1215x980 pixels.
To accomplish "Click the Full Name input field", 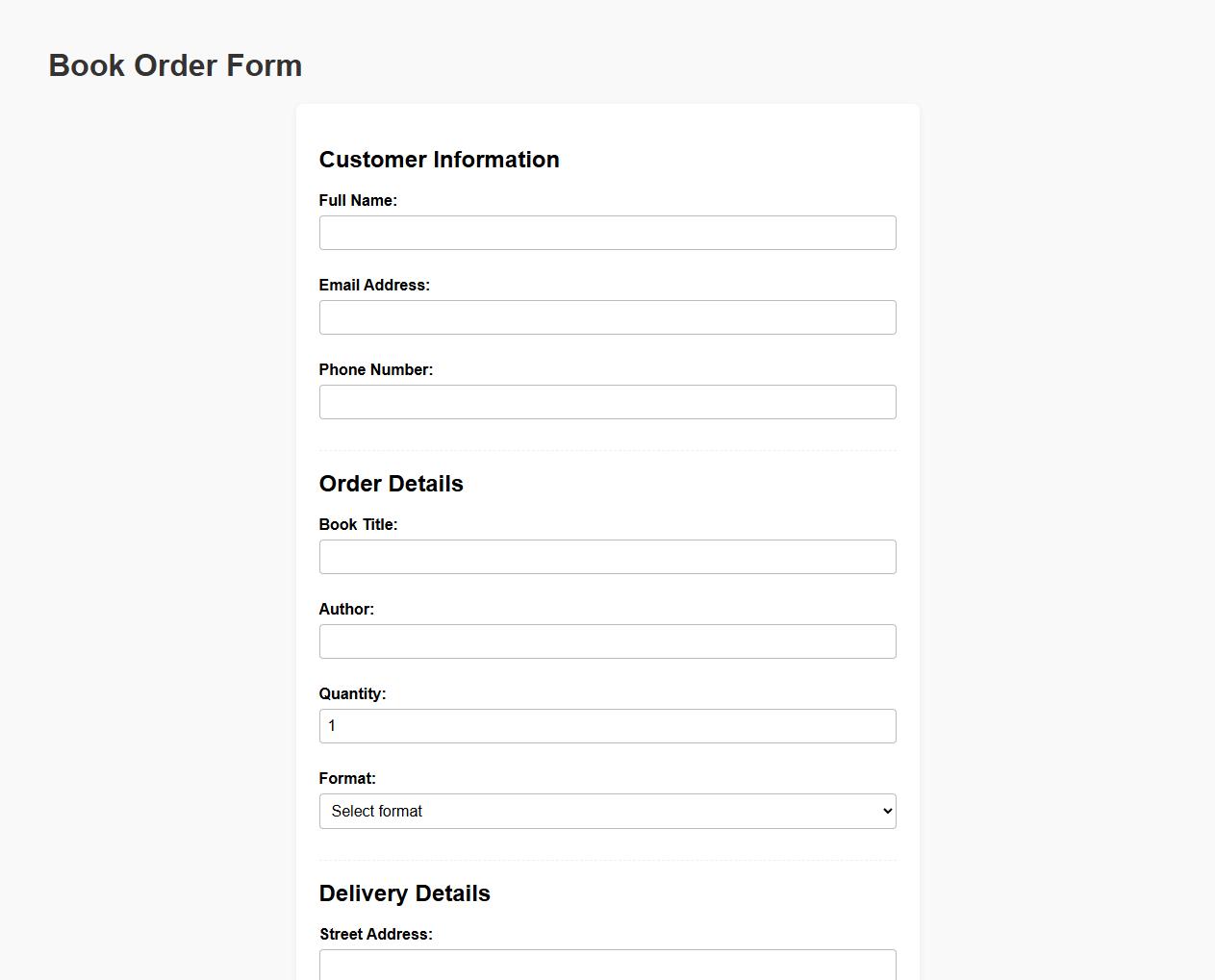I will pos(607,232).
